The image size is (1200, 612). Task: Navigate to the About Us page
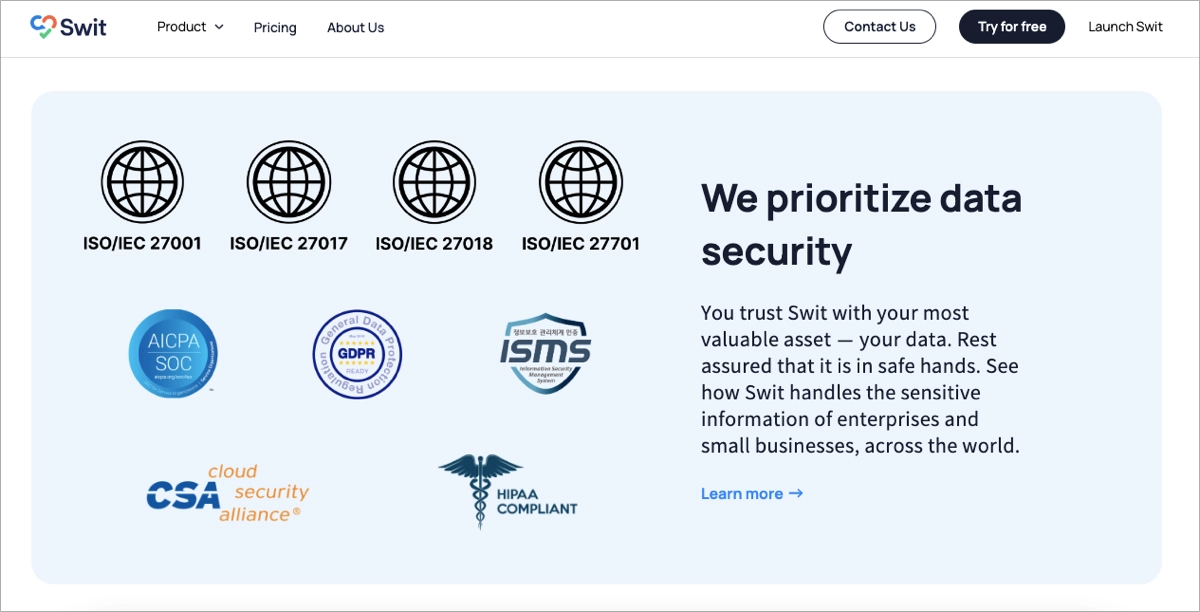tap(355, 27)
